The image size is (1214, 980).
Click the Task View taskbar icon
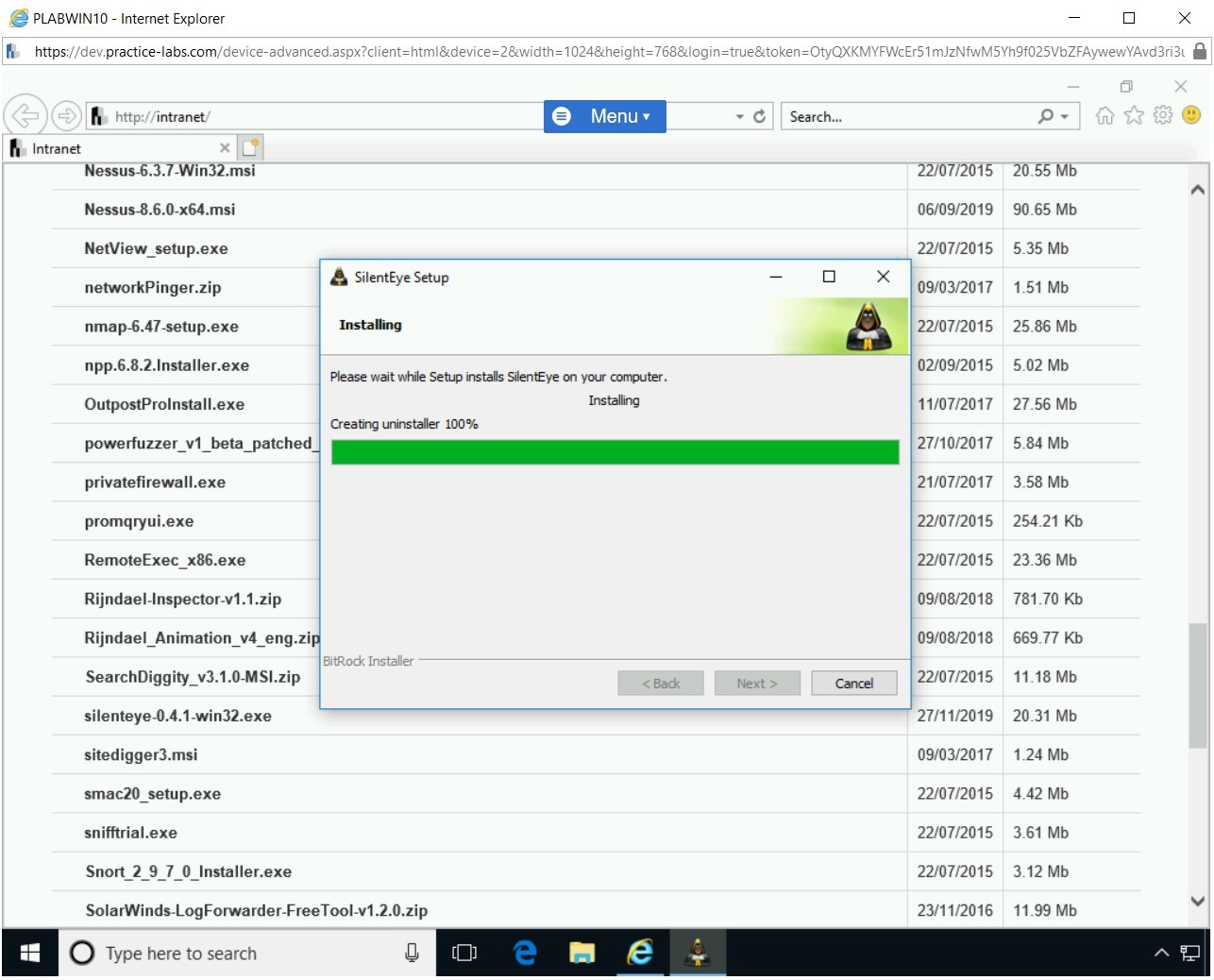(x=464, y=954)
